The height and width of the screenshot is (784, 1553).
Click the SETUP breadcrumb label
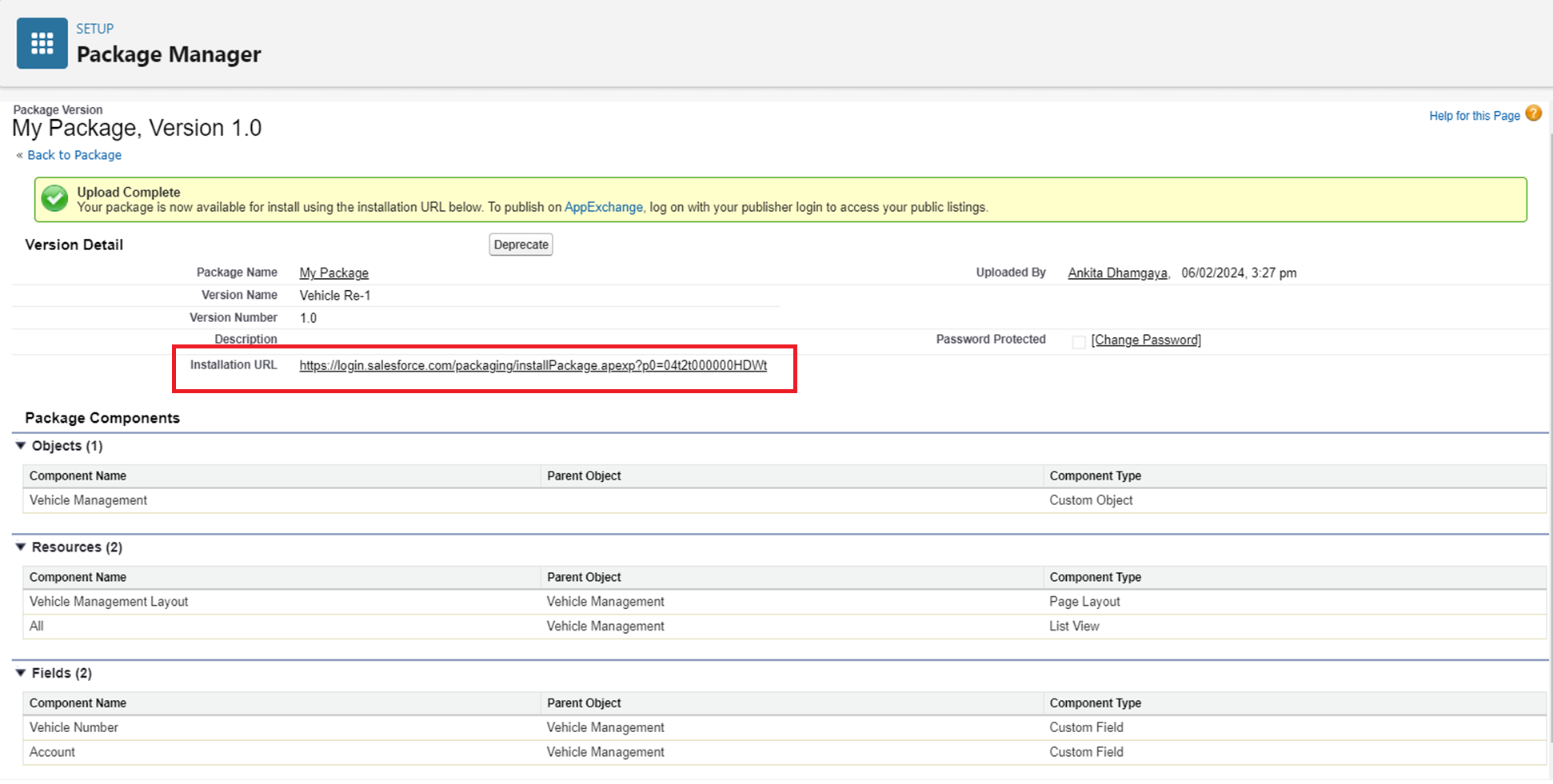coord(94,29)
